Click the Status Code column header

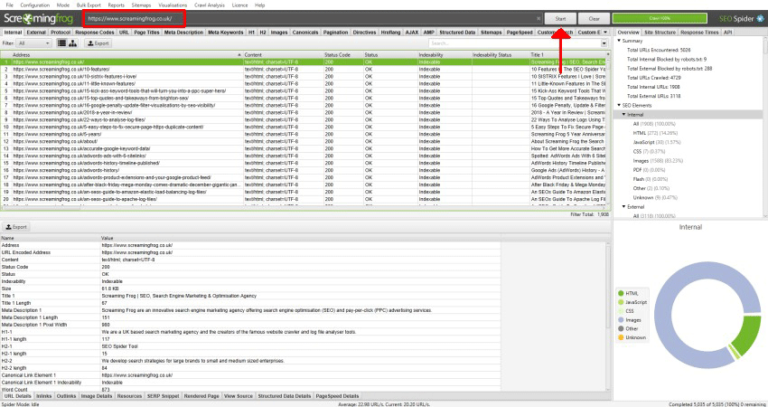point(343,55)
